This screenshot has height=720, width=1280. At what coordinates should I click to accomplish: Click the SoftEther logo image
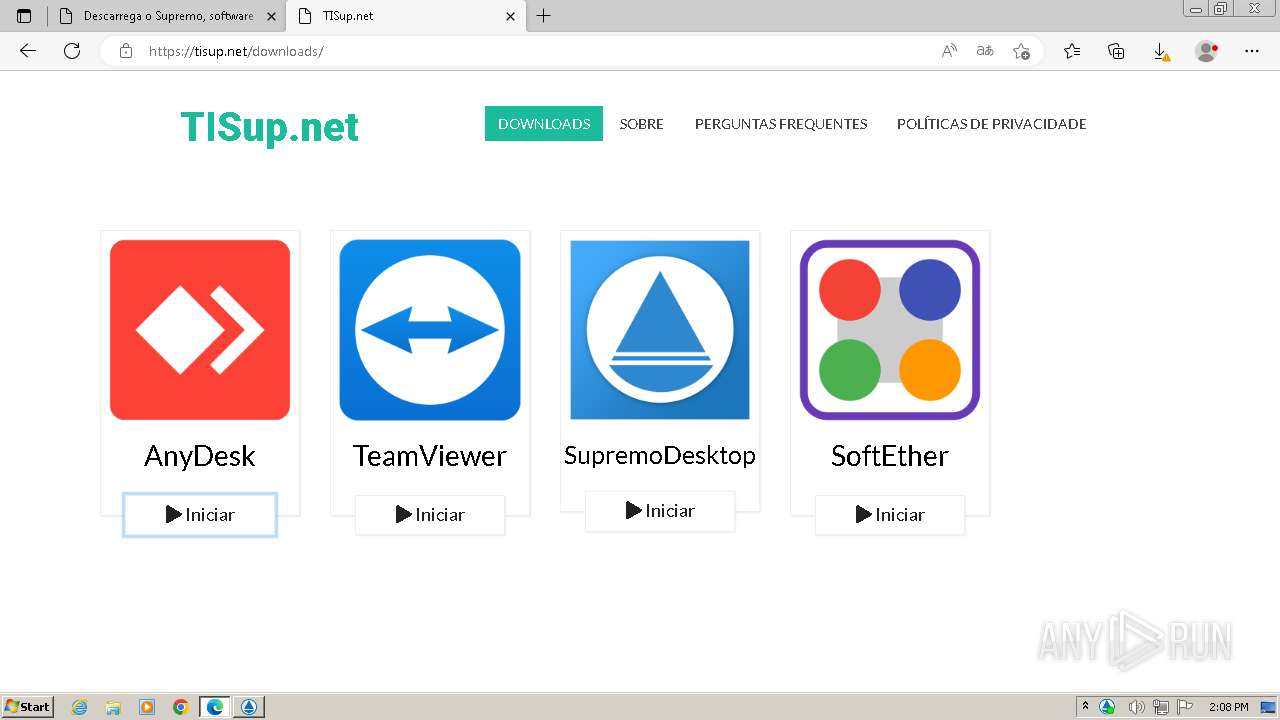tap(890, 330)
